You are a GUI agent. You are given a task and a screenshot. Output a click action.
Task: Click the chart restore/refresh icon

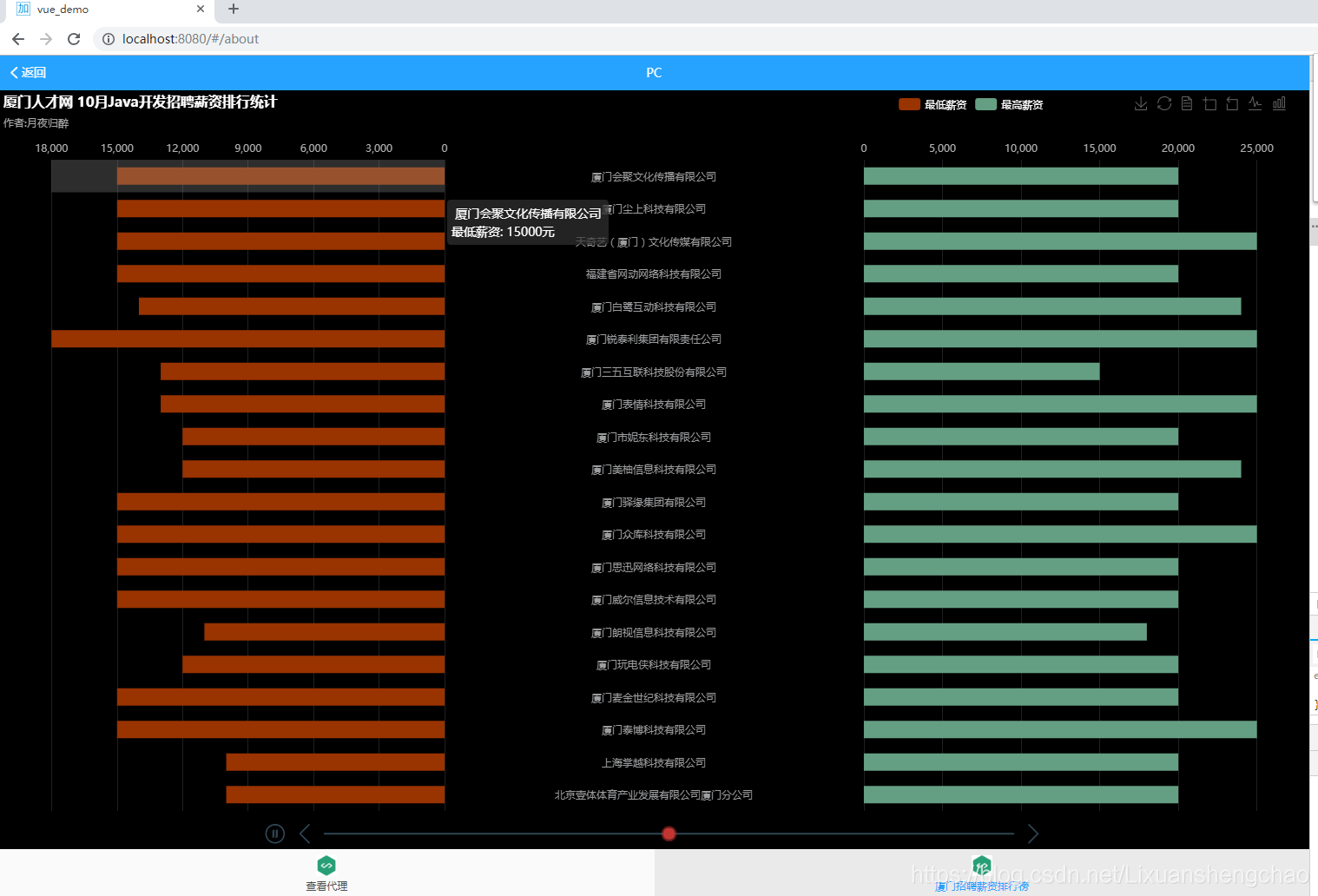point(1164,104)
